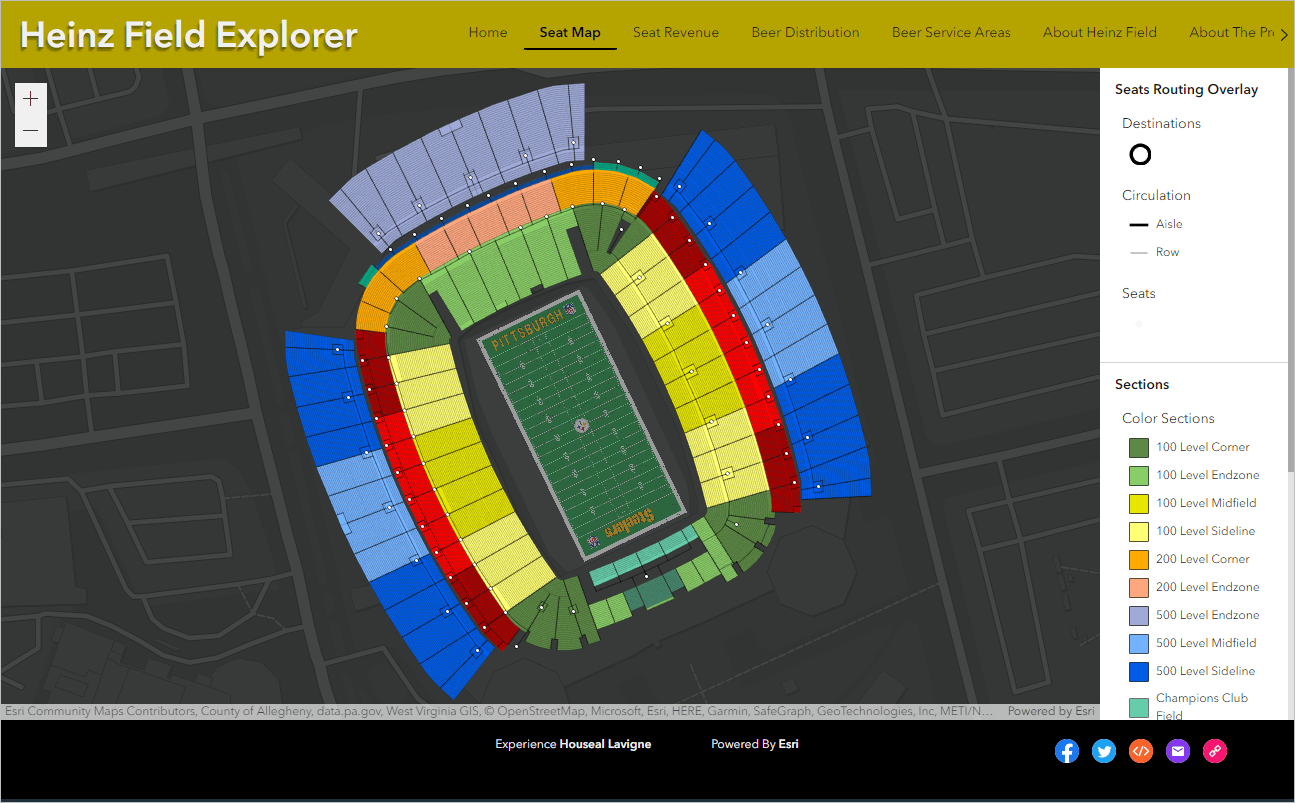Image resolution: width=1295 pixels, height=803 pixels.
Task: Switch to the Seat Revenue tab
Action: coord(676,32)
